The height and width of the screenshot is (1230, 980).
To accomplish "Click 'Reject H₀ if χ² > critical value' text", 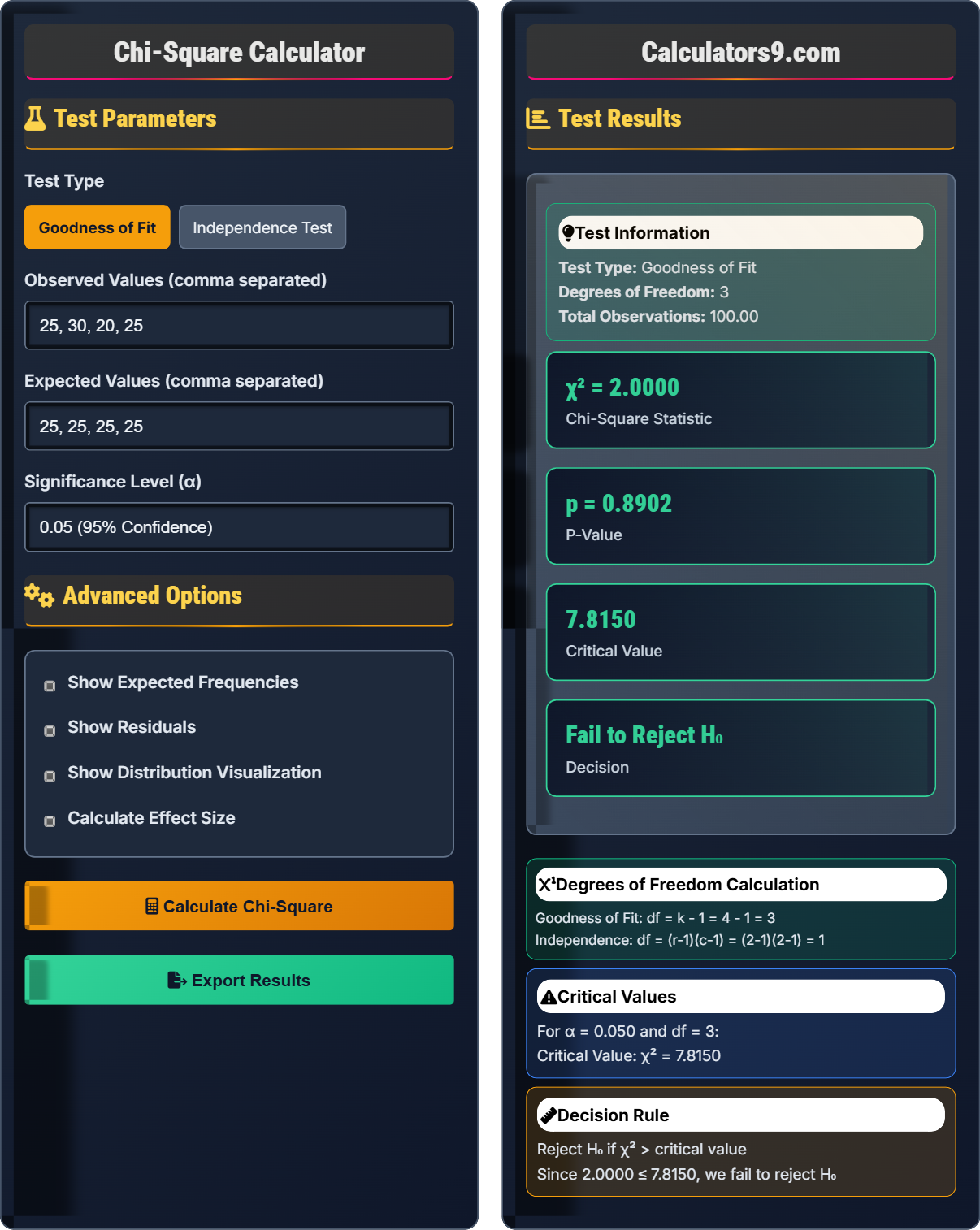I will point(642,1150).
